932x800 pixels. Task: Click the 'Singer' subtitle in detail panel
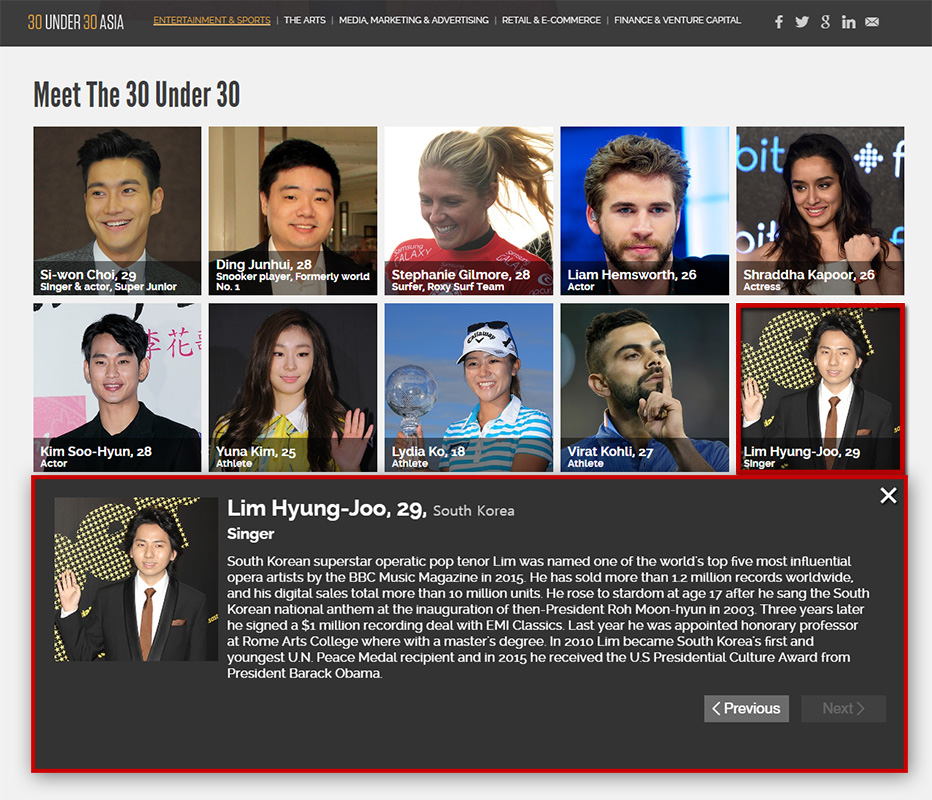tap(250, 534)
